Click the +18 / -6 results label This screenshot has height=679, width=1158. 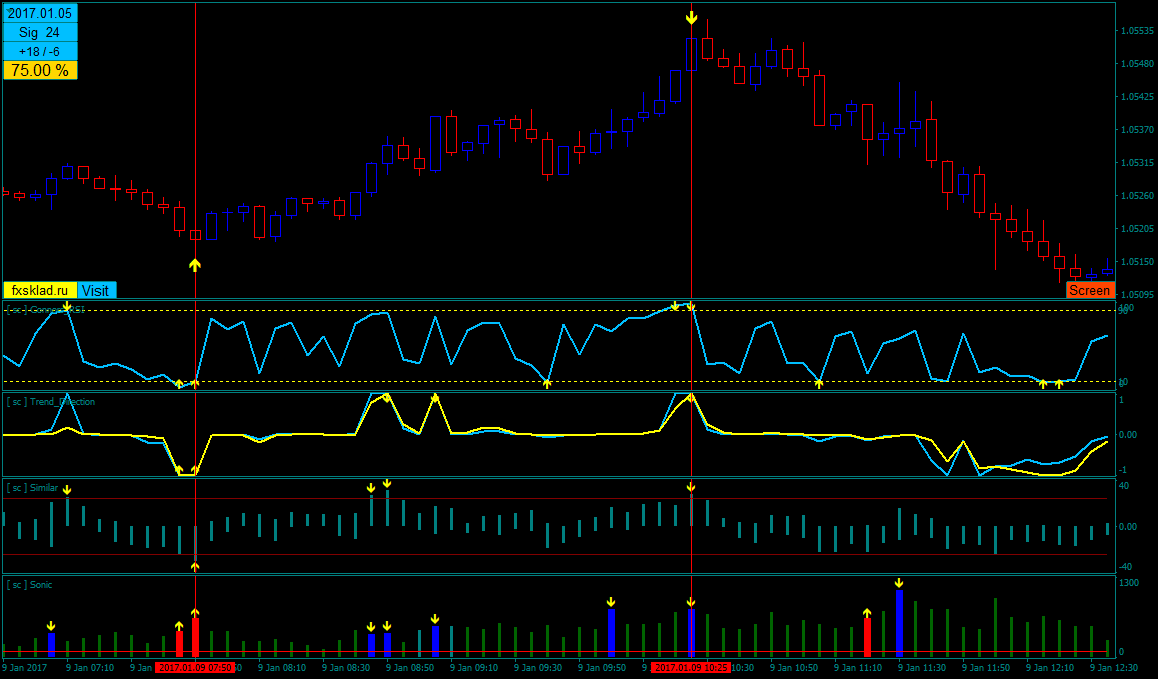40,52
